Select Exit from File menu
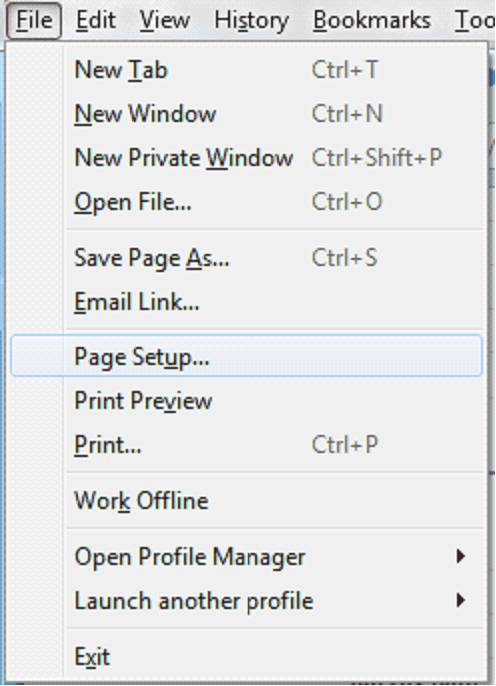The width and height of the screenshot is (496, 686). tap(246, 657)
